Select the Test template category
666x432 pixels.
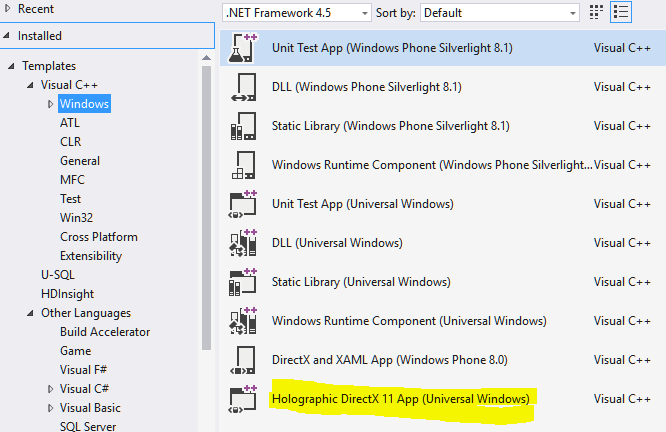[x=70, y=199]
